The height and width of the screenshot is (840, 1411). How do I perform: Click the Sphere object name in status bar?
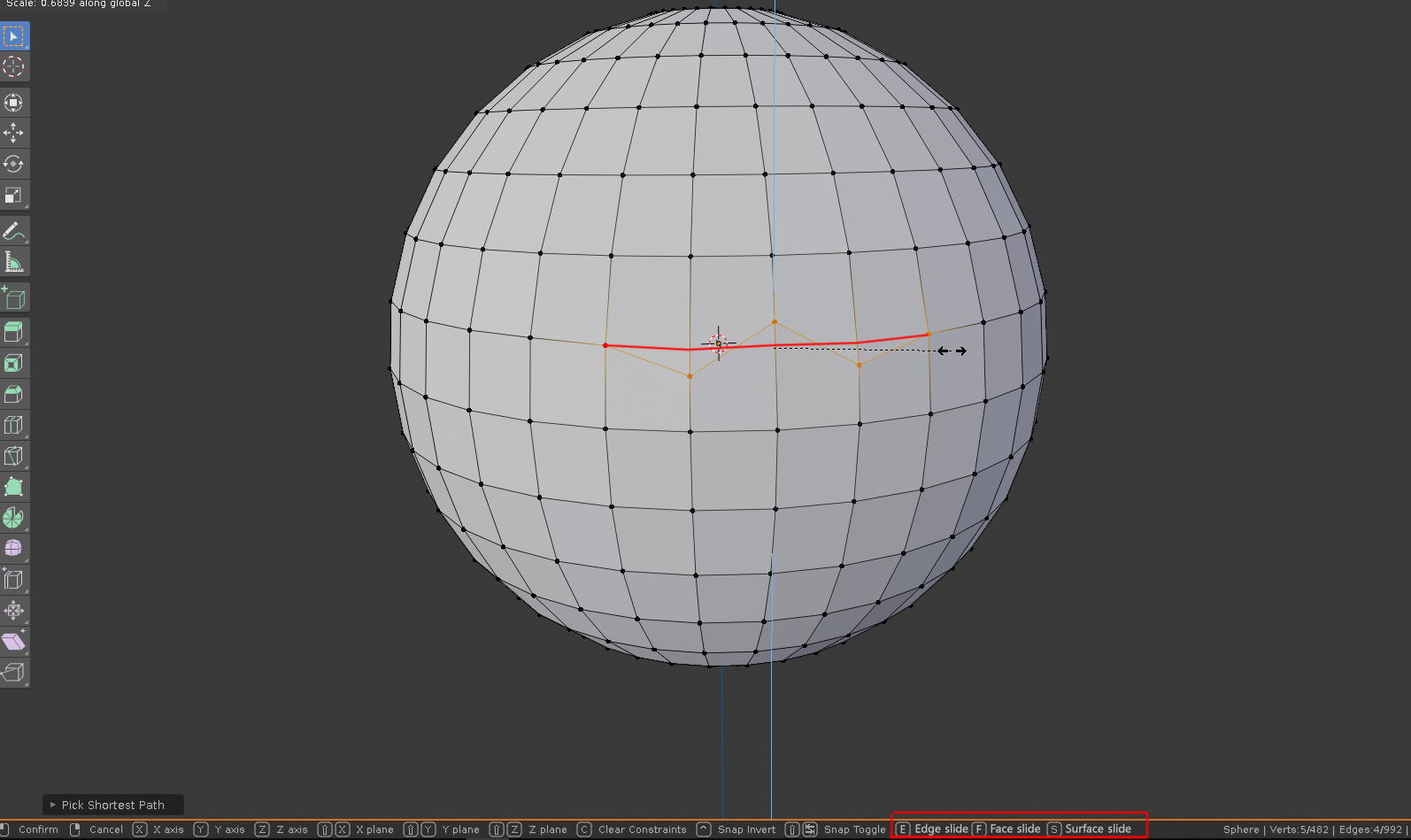point(1241,829)
